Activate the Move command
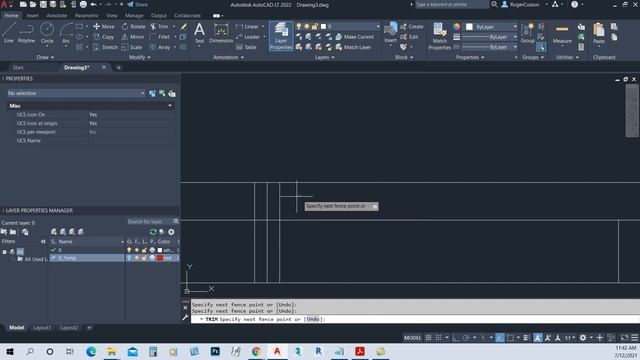 tap(104, 27)
